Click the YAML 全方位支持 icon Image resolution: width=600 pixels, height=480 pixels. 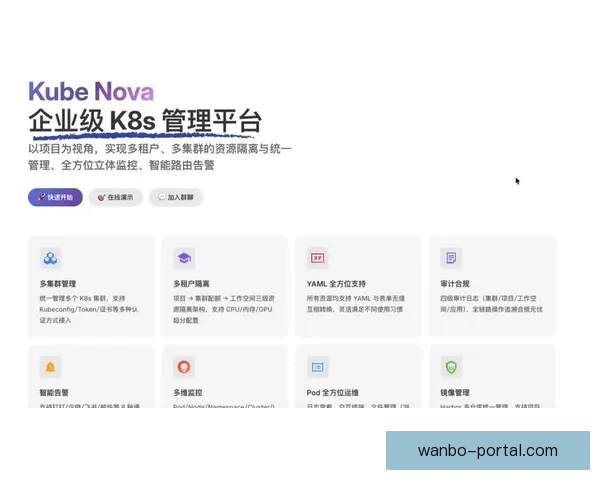tap(318, 258)
